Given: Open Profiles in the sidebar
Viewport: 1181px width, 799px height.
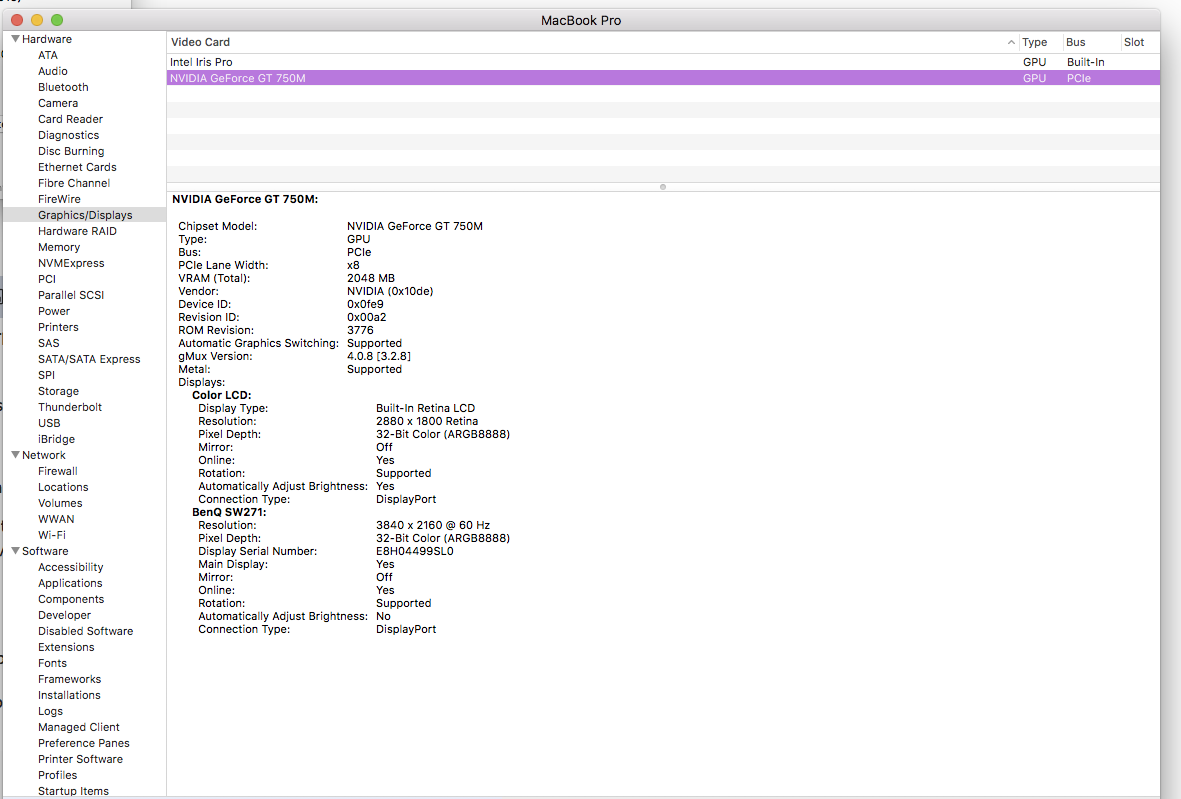Looking at the screenshot, I should click(x=57, y=775).
